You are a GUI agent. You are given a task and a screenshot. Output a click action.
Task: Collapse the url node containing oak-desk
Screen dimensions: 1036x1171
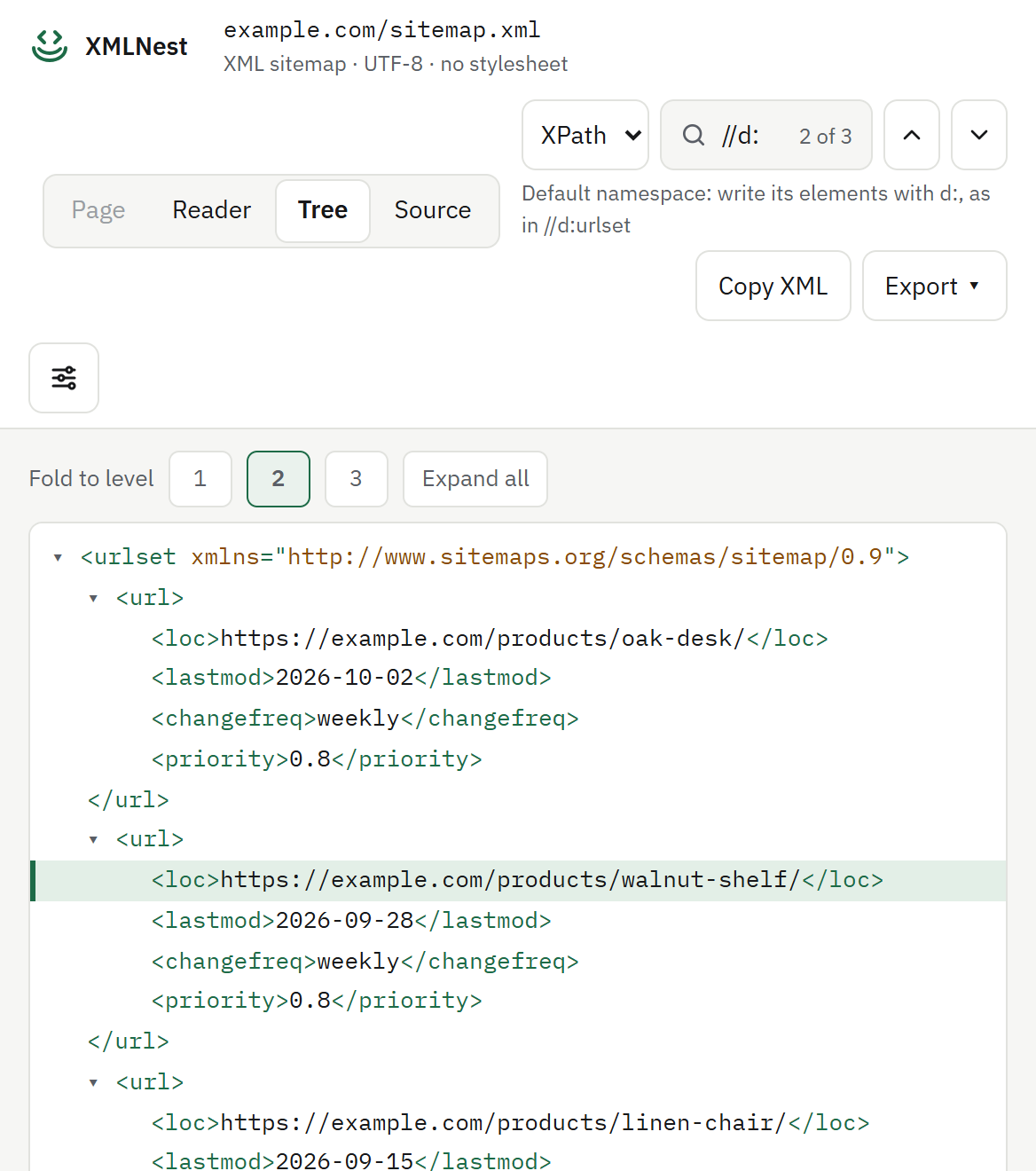(93, 598)
